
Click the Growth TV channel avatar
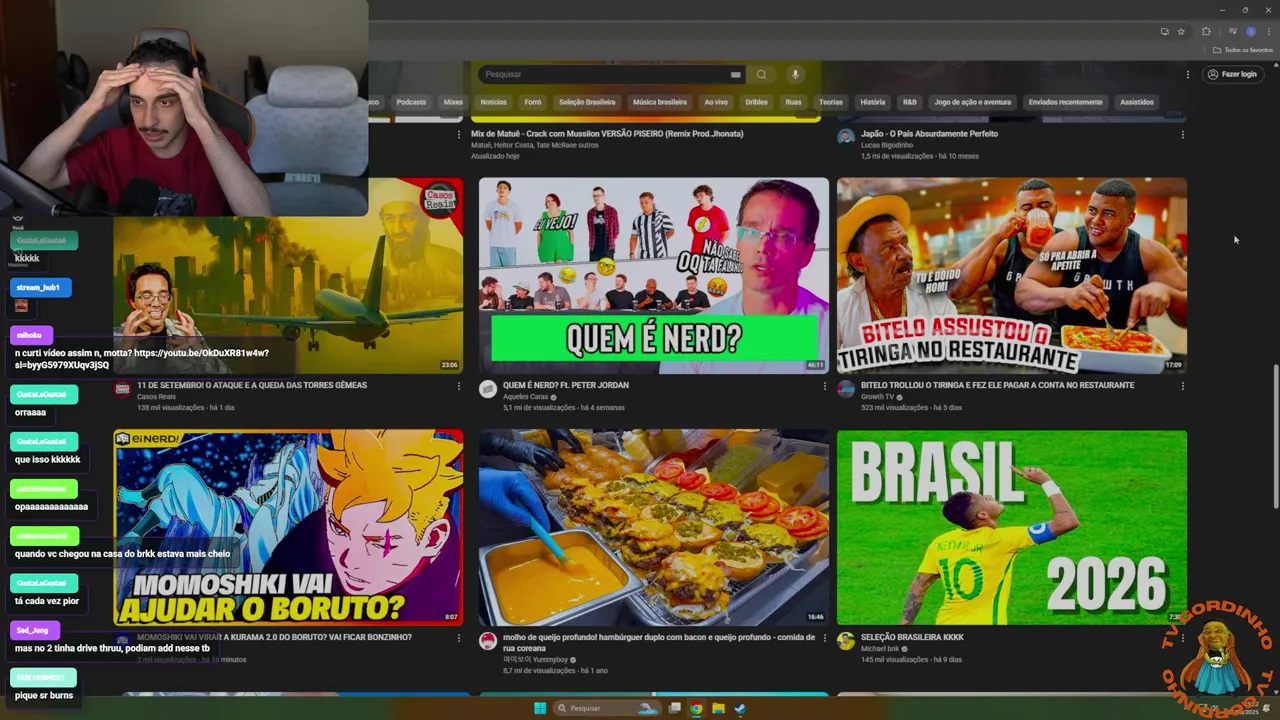846,389
